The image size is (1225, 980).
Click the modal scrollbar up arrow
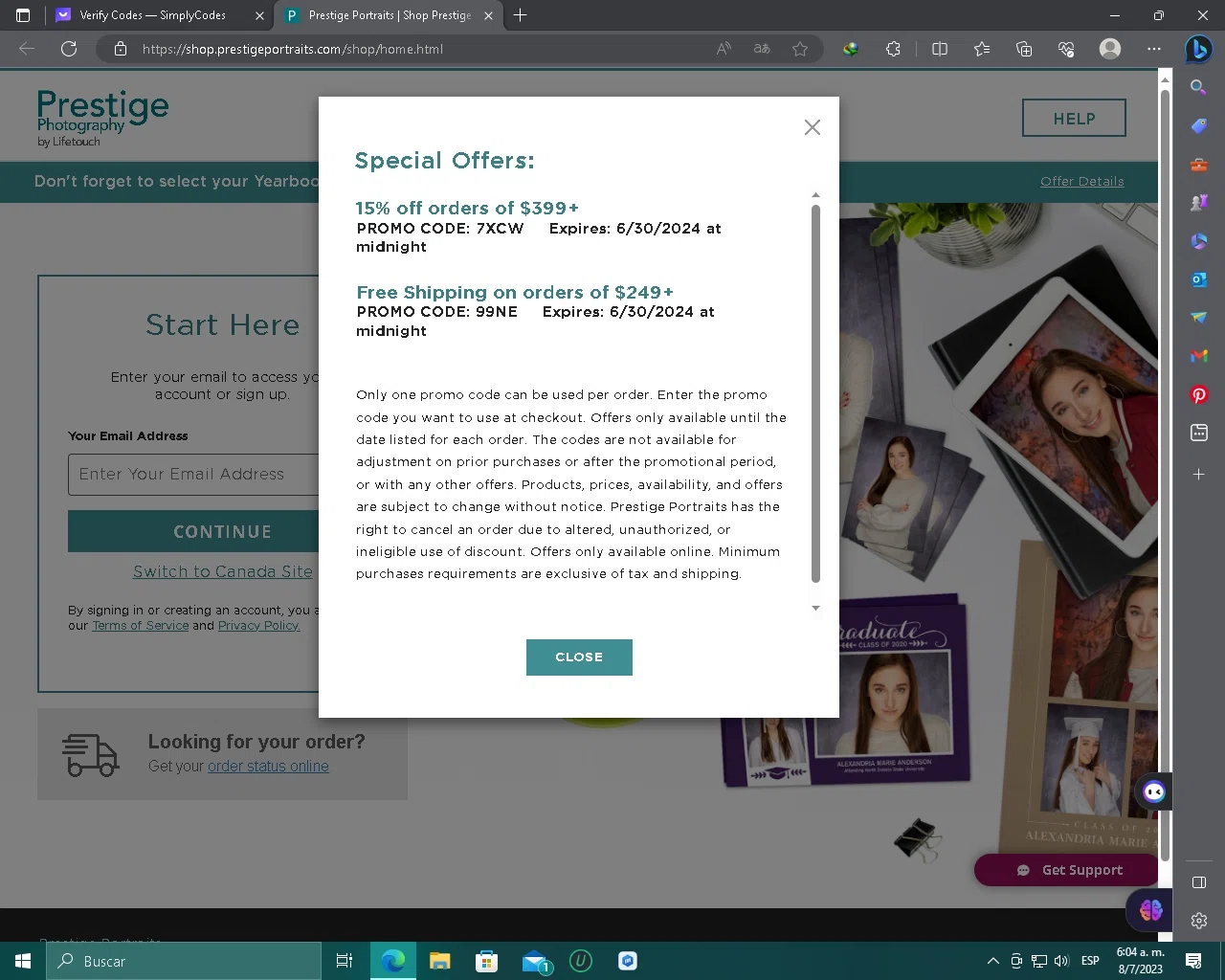pos(815,195)
